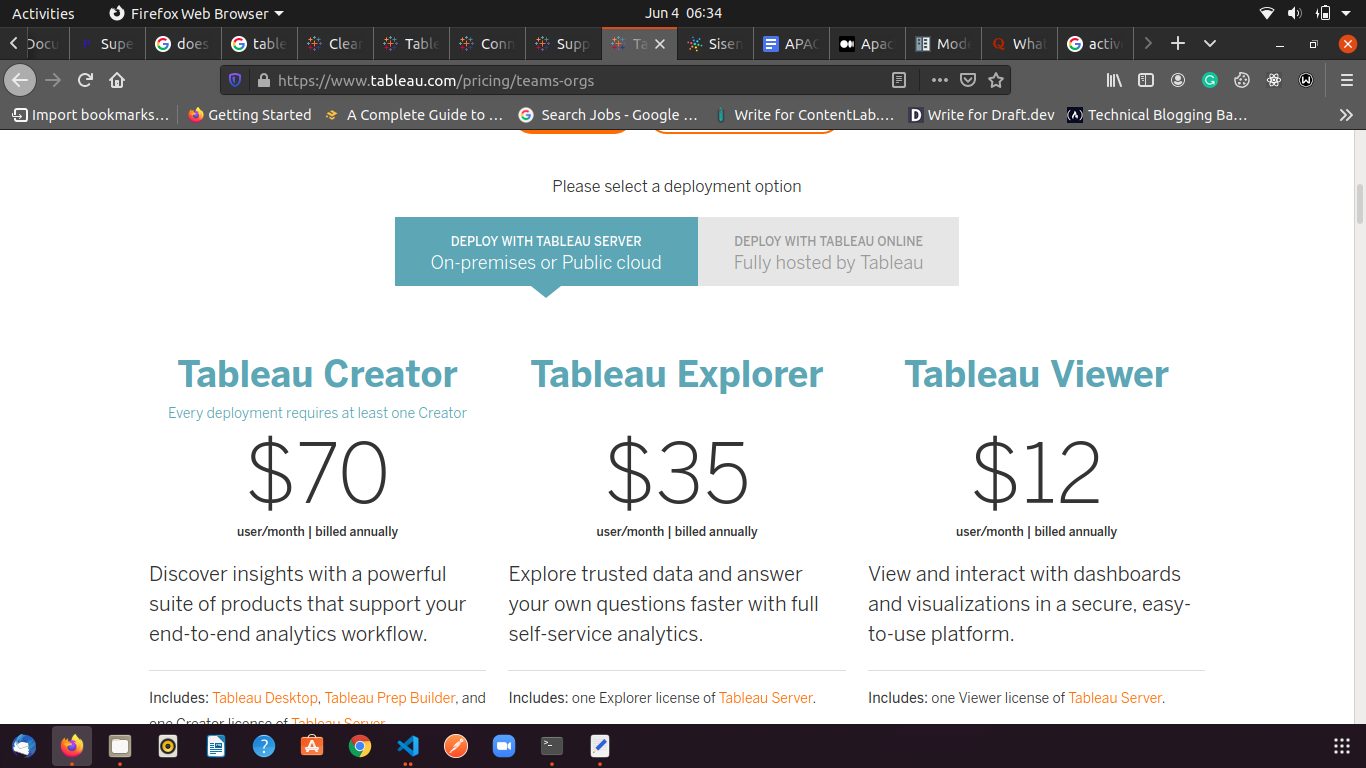
Task: Open Text Editor from the dock
Action: [x=600, y=746]
